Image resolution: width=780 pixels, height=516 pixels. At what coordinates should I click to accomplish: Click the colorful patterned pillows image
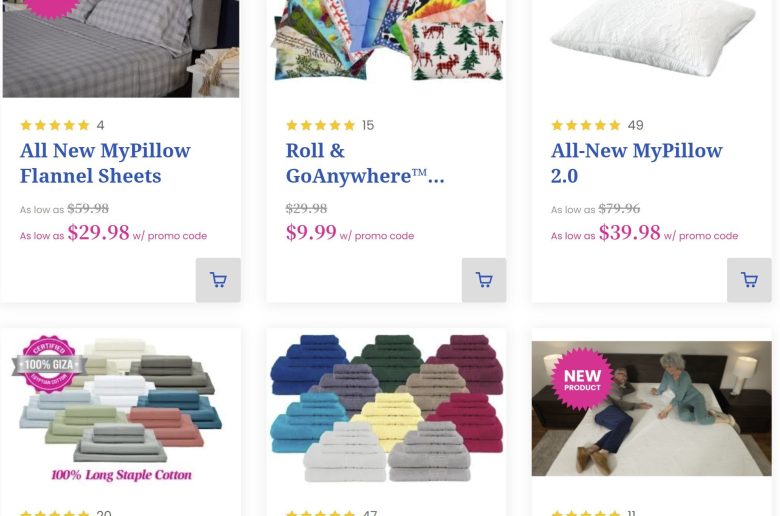(x=387, y=40)
